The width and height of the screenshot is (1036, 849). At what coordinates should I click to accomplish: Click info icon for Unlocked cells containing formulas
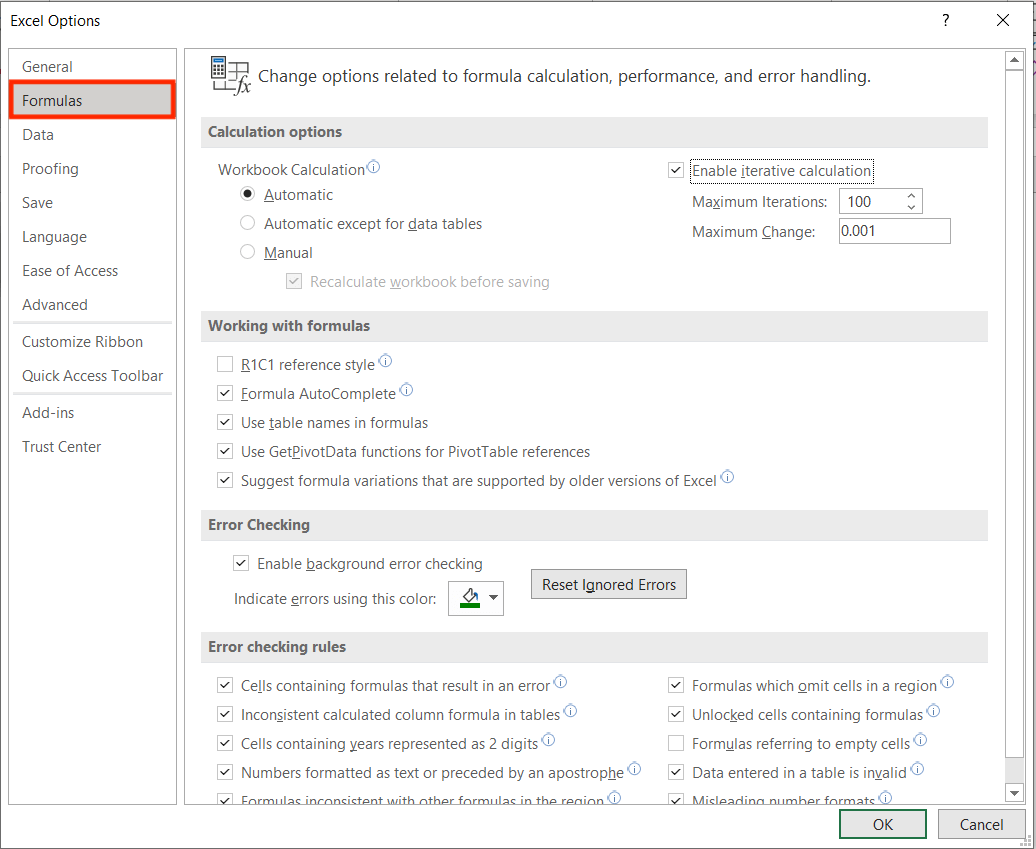click(934, 711)
